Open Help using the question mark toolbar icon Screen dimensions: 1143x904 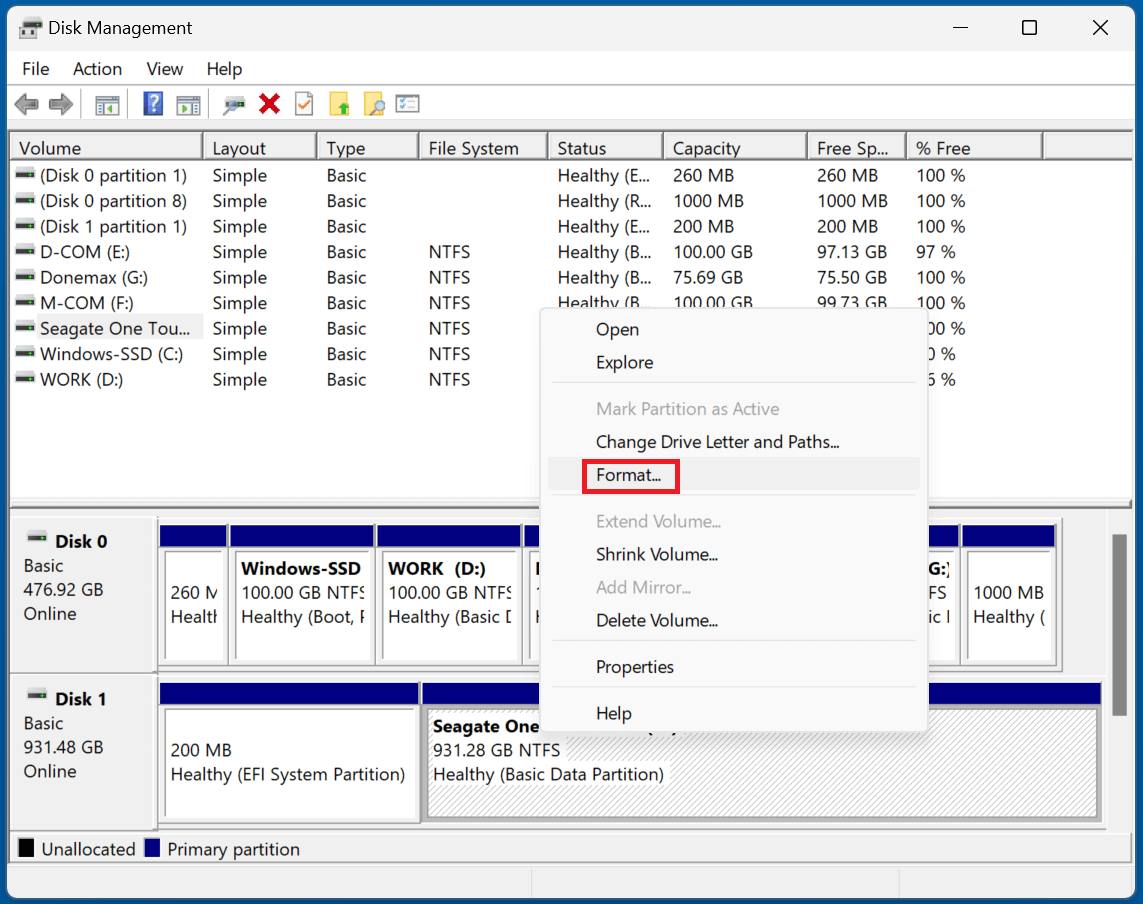tap(152, 104)
